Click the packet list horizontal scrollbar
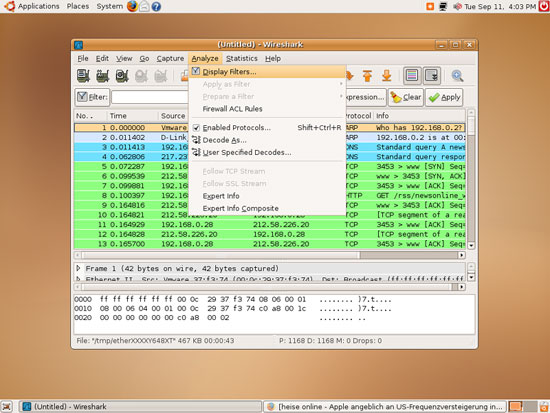This screenshot has width=550, height=413. click(x=270, y=255)
